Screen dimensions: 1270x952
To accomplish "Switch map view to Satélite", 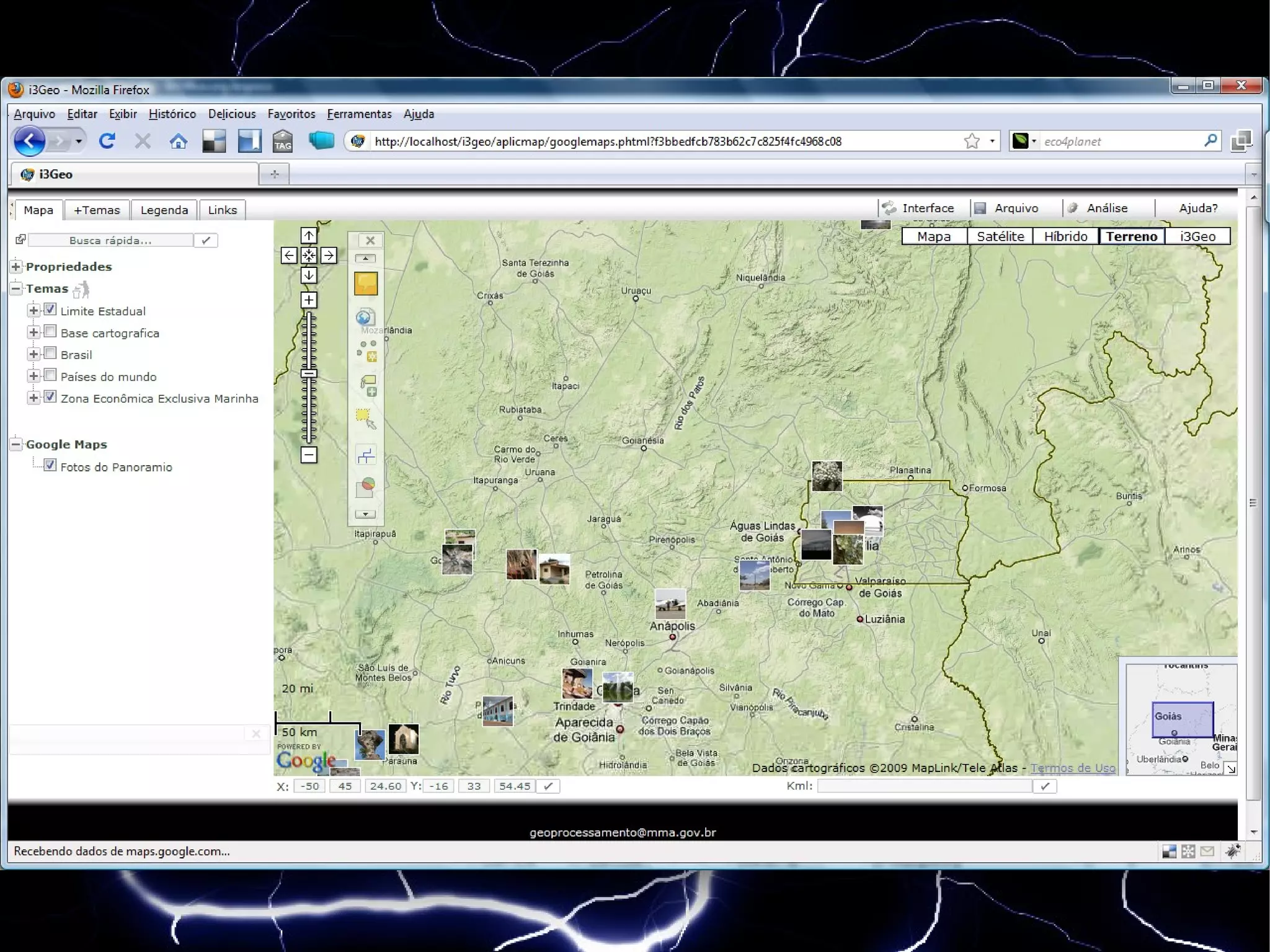I will pyautogui.click(x=1000, y=236).
